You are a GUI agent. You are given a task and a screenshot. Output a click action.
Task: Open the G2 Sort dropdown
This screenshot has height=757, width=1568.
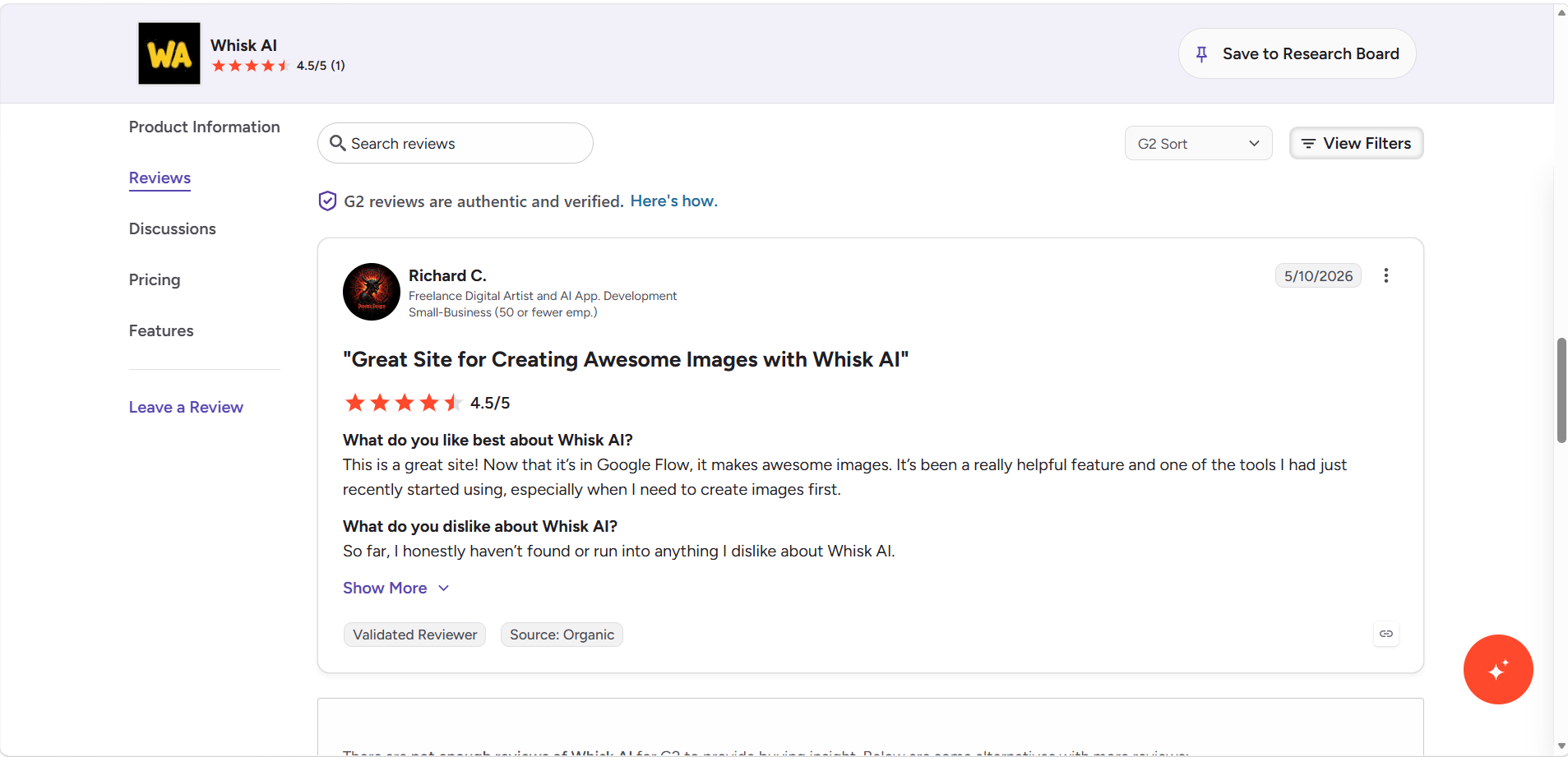pyautogui.click(x=1198, y=144)
